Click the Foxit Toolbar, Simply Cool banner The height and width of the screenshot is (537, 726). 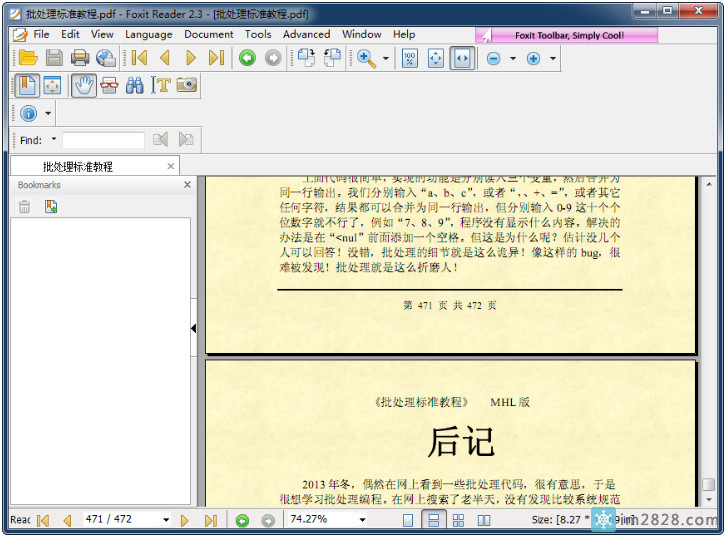[x=567, y=35]
